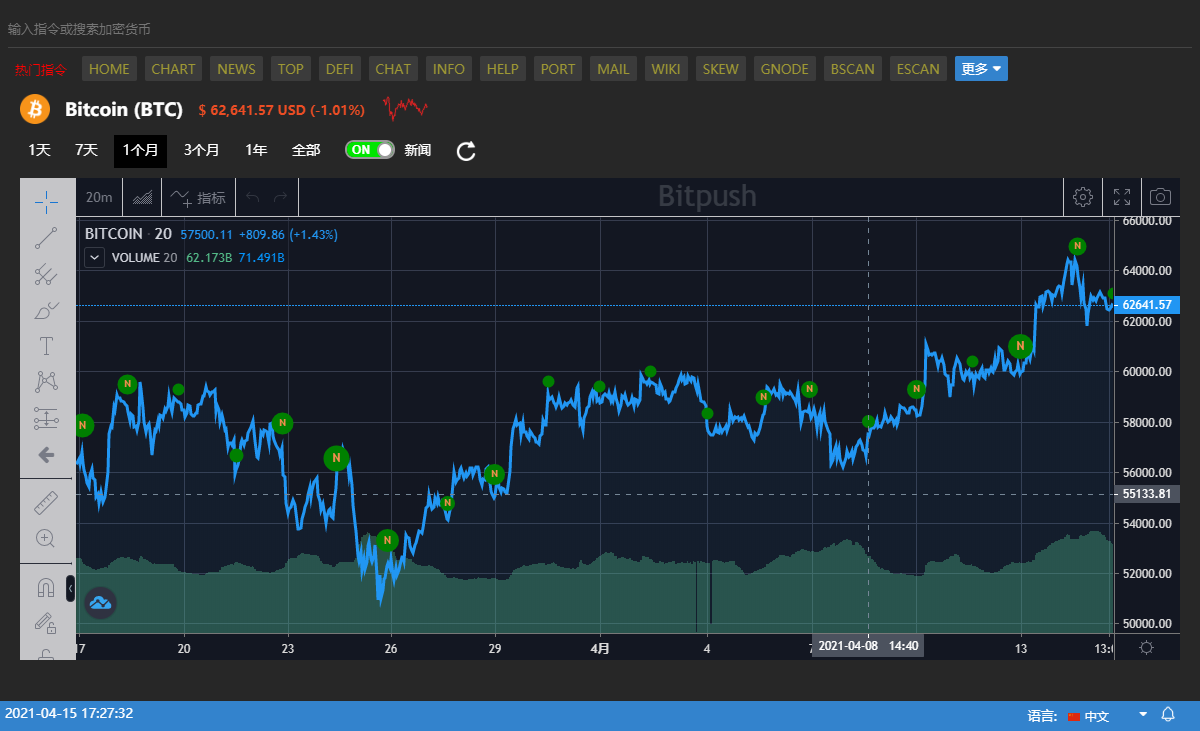Select the brush drawing tool
The image size is (1200, 731).
coord(46,310)
